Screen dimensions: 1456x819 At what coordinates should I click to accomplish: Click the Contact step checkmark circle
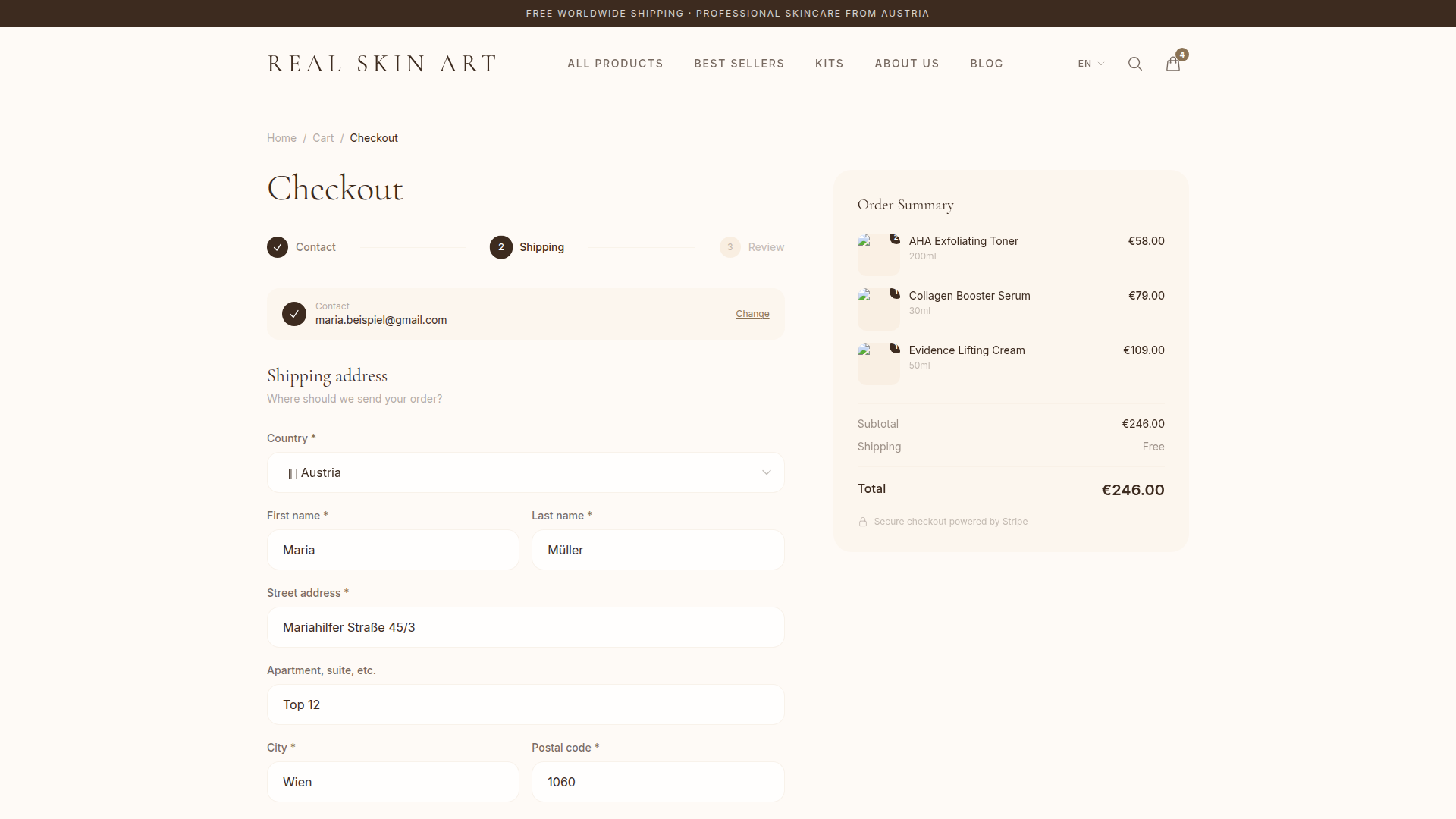278,247
